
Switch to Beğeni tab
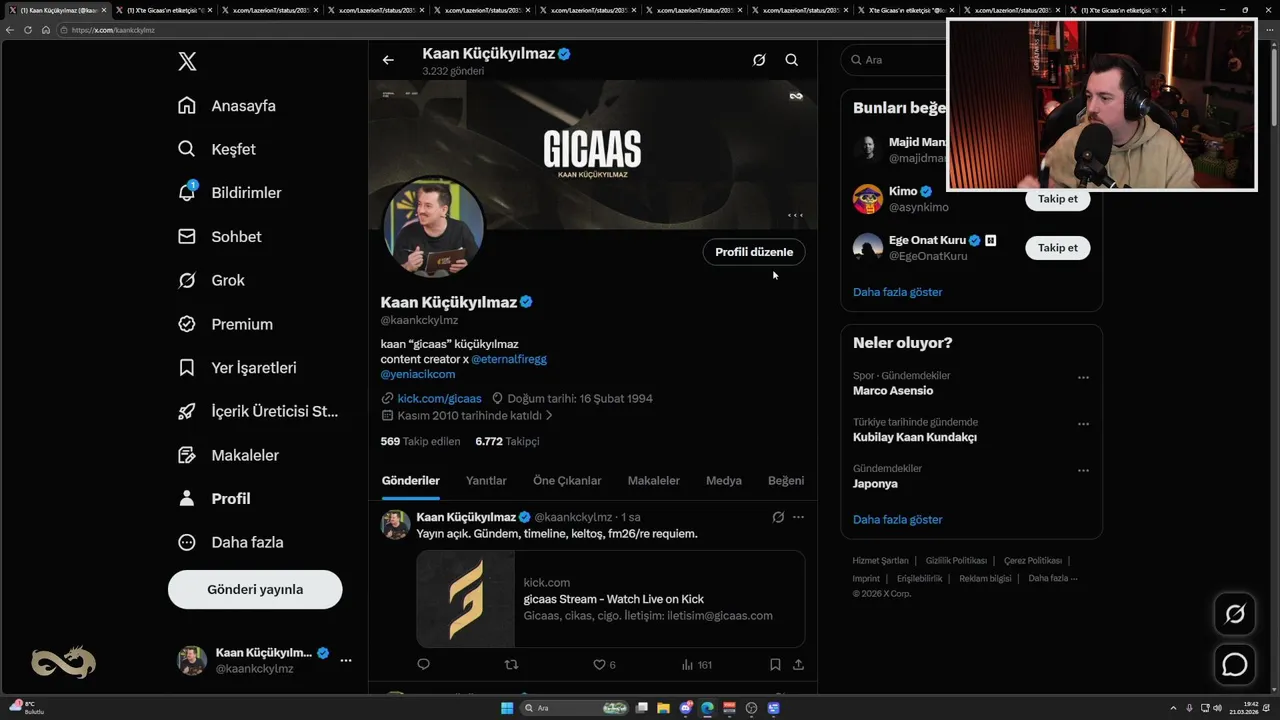(786, 481)
